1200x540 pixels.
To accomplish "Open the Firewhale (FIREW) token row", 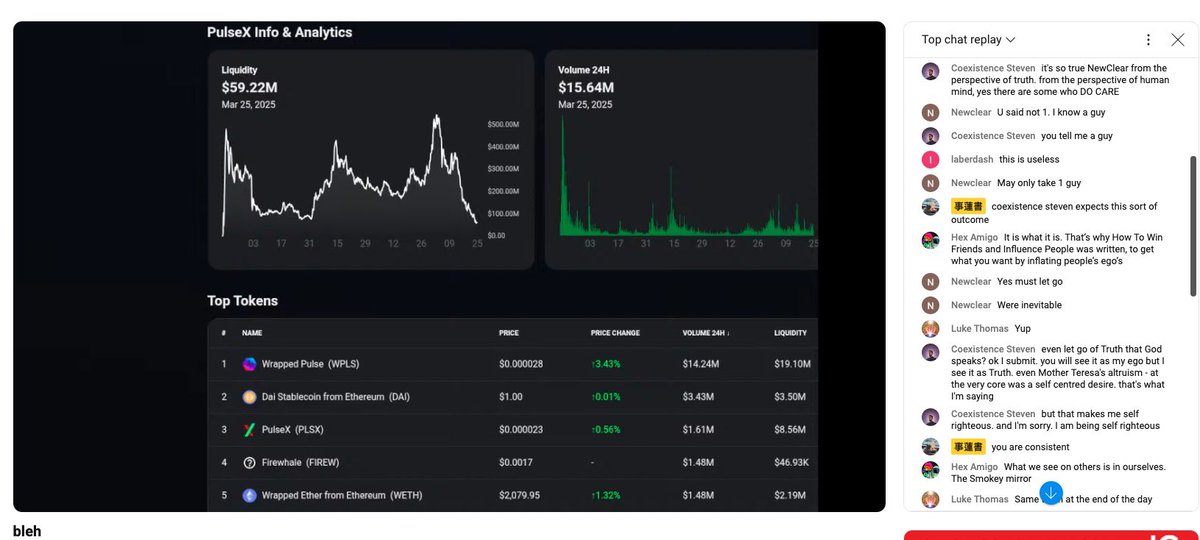I will [513, 462].
